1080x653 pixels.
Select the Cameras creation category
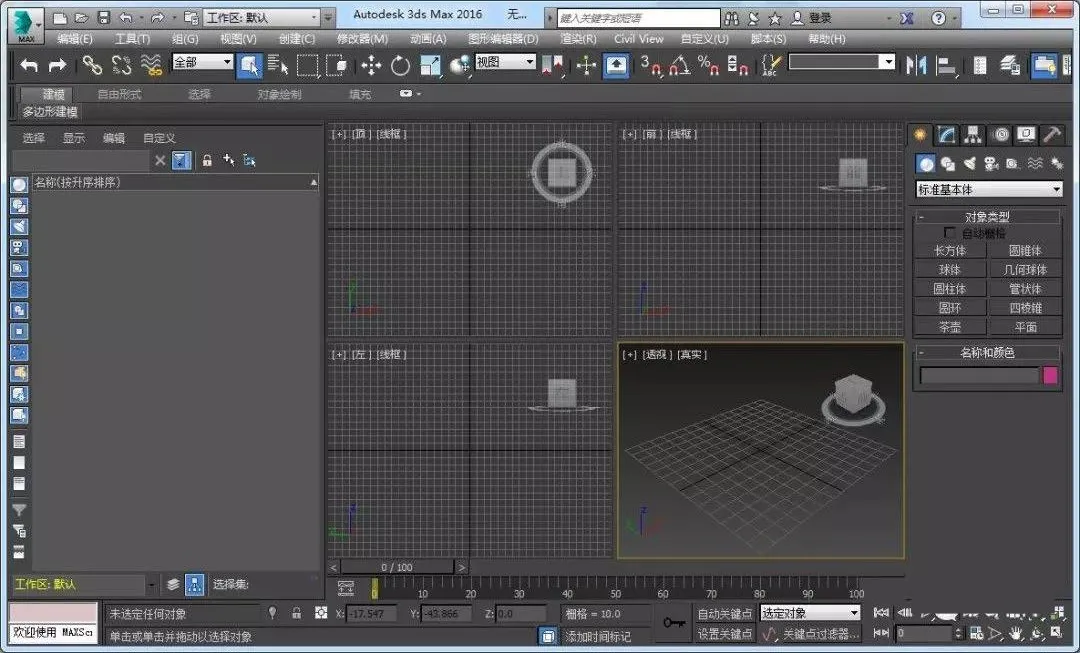[991, 163]
